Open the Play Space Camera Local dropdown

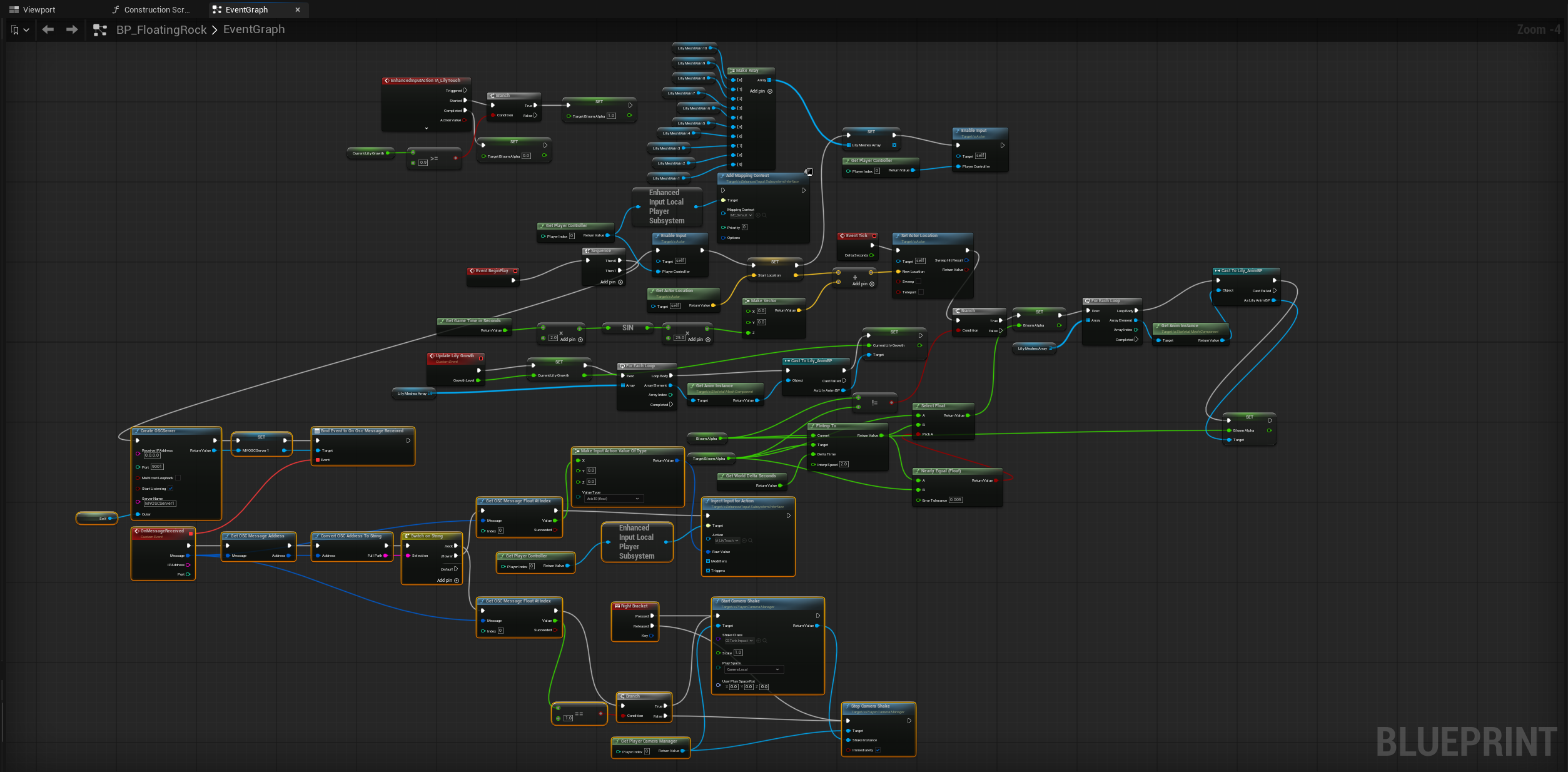754,669
